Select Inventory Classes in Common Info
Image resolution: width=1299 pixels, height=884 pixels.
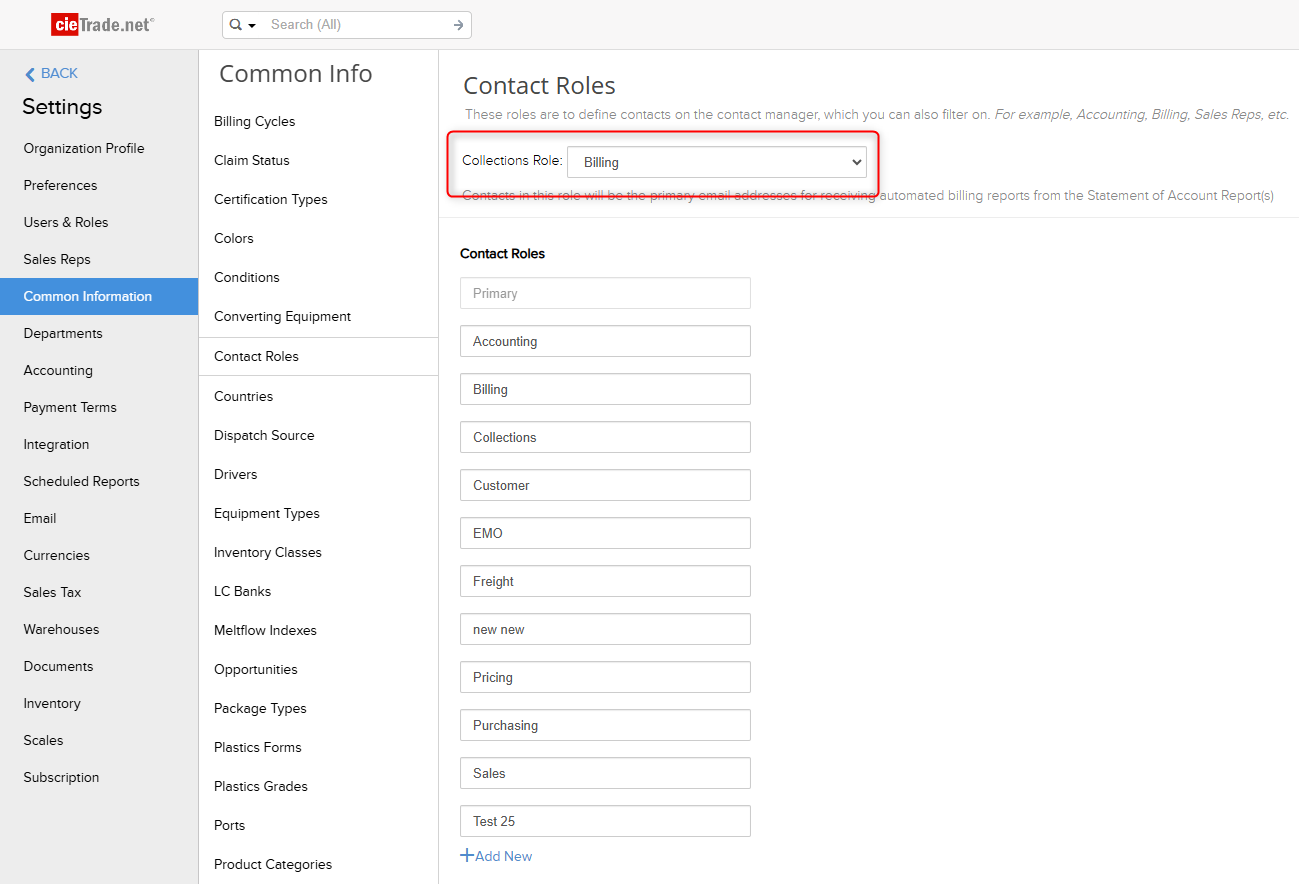268,552
